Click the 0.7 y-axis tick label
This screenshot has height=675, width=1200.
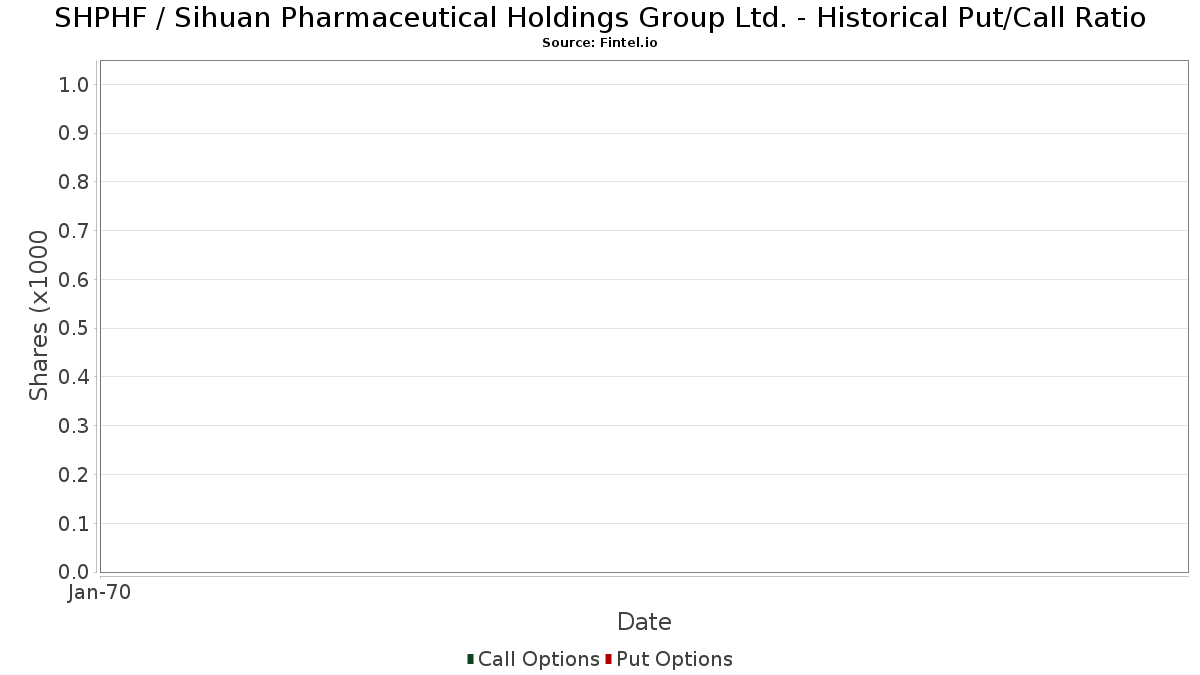(75, 231)
